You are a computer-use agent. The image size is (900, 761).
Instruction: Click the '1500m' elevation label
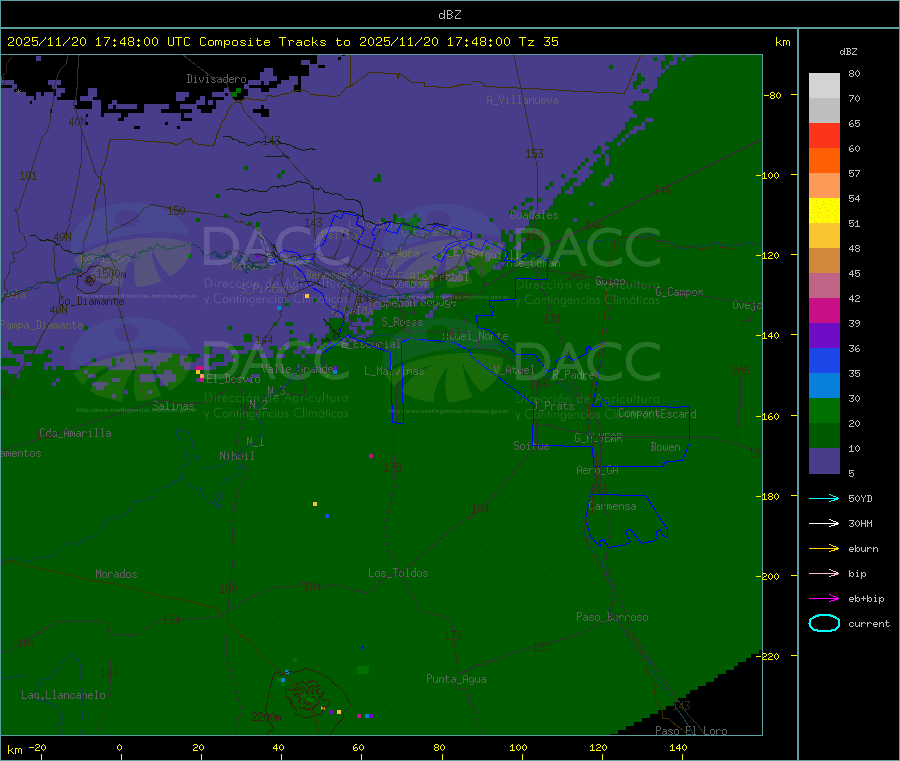pyautogui.click(x=111, y=274)
